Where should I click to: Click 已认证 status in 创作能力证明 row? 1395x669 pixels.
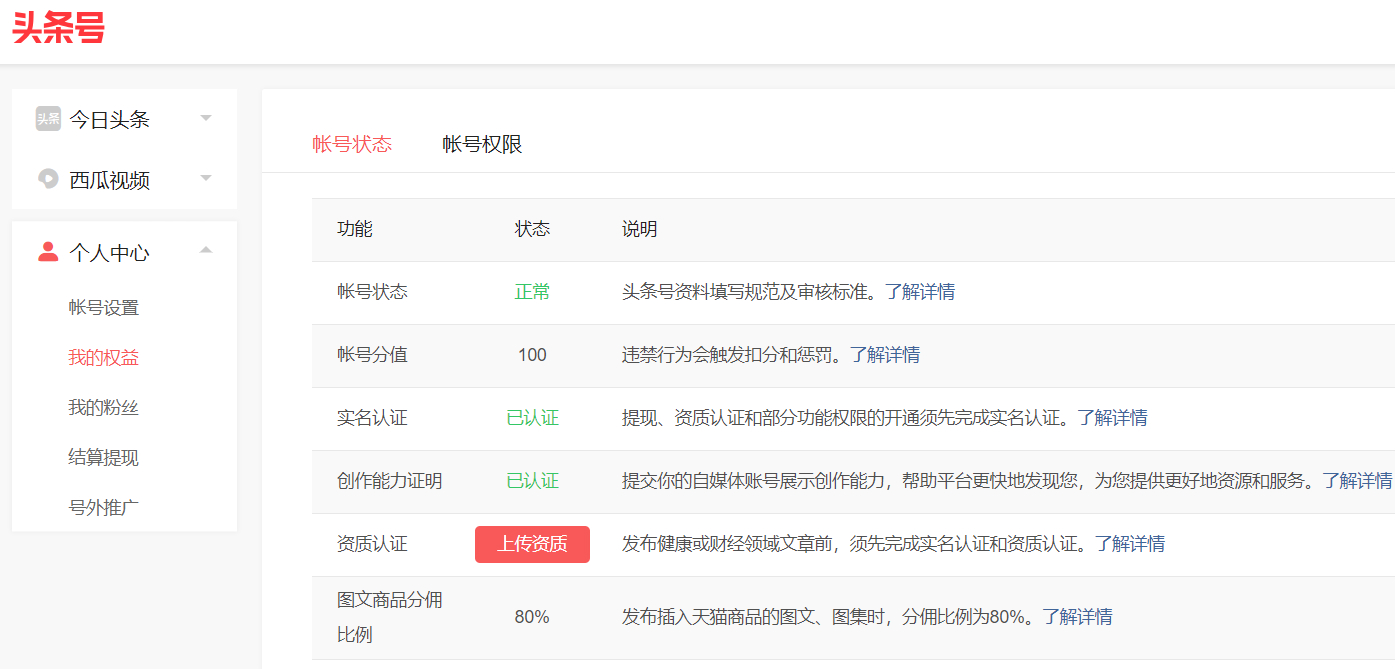(532, 481)
